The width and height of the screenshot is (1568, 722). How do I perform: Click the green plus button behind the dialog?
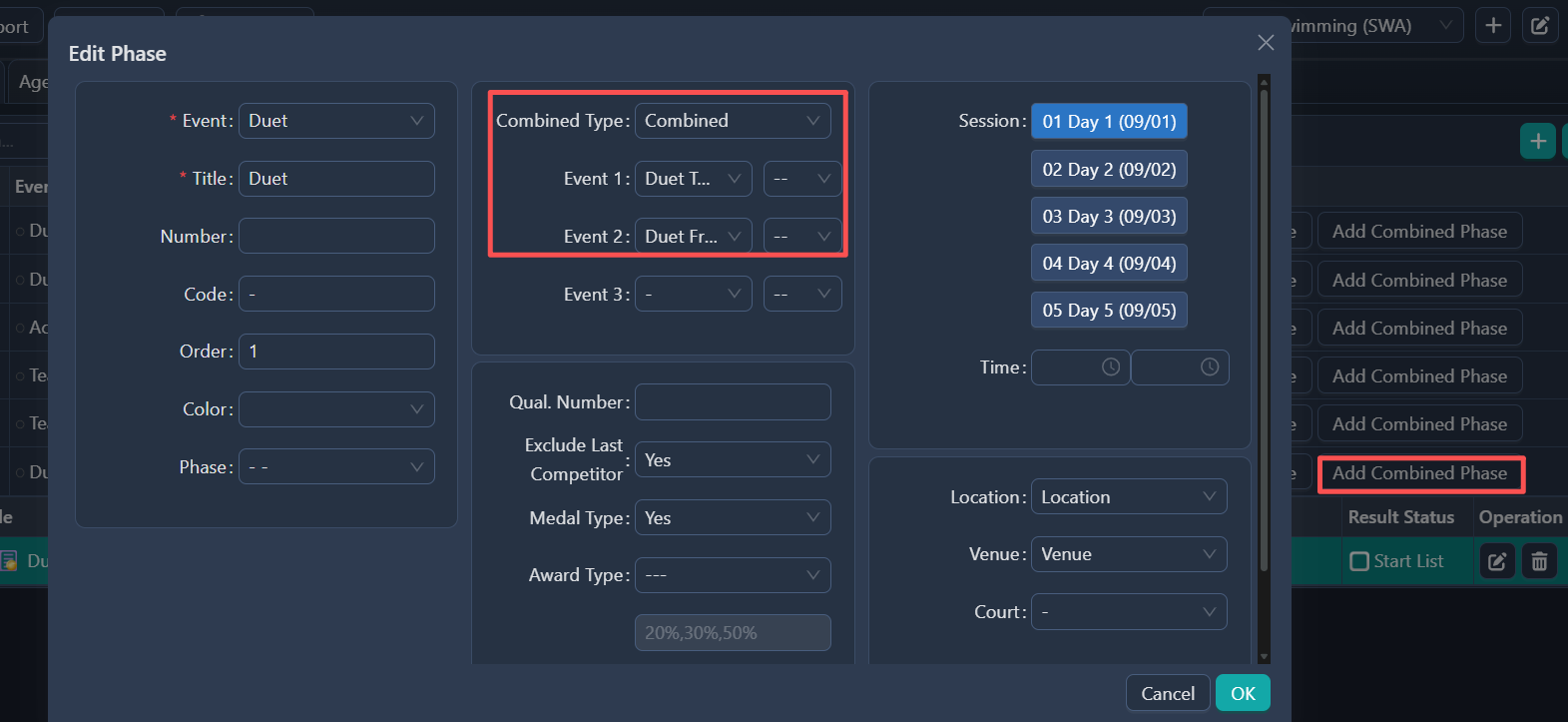(x=1538, y=142)
